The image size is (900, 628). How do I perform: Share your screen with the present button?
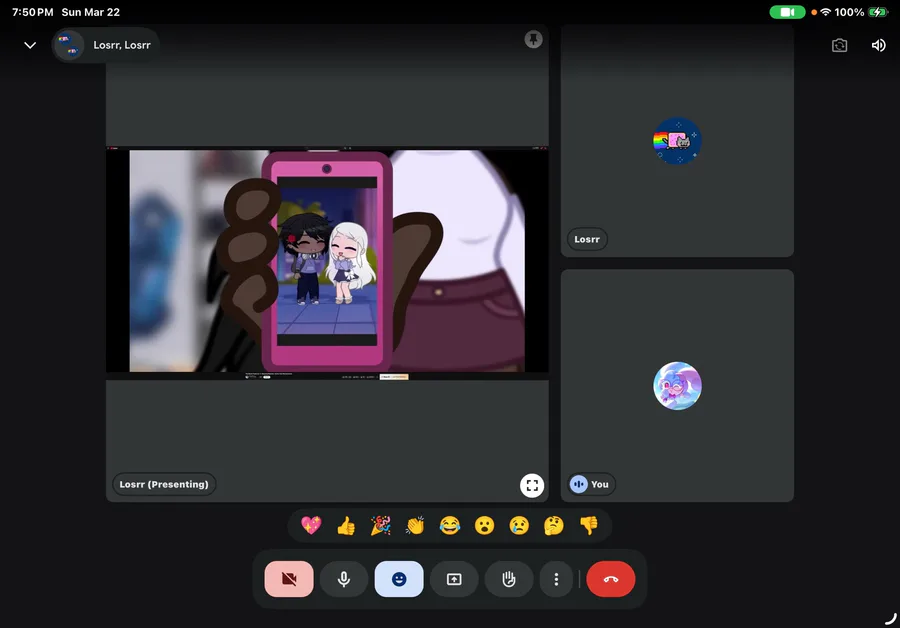[454, 579]
